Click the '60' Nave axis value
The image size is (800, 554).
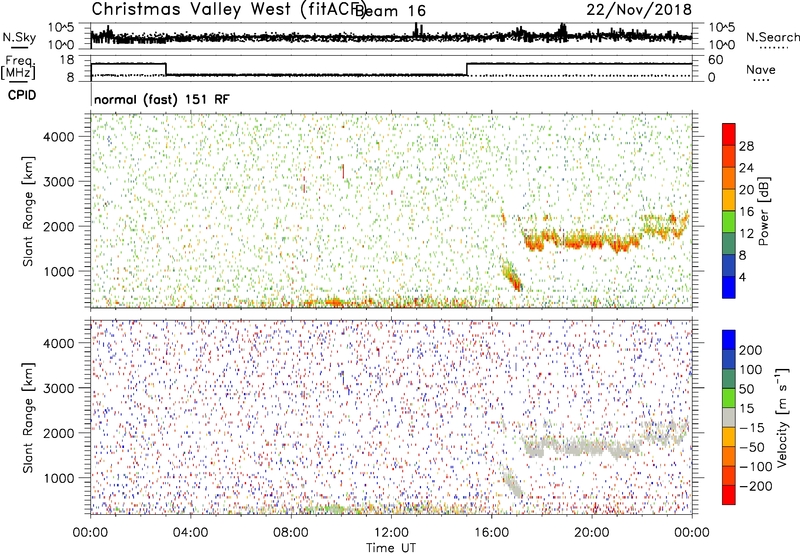(715, 60)
